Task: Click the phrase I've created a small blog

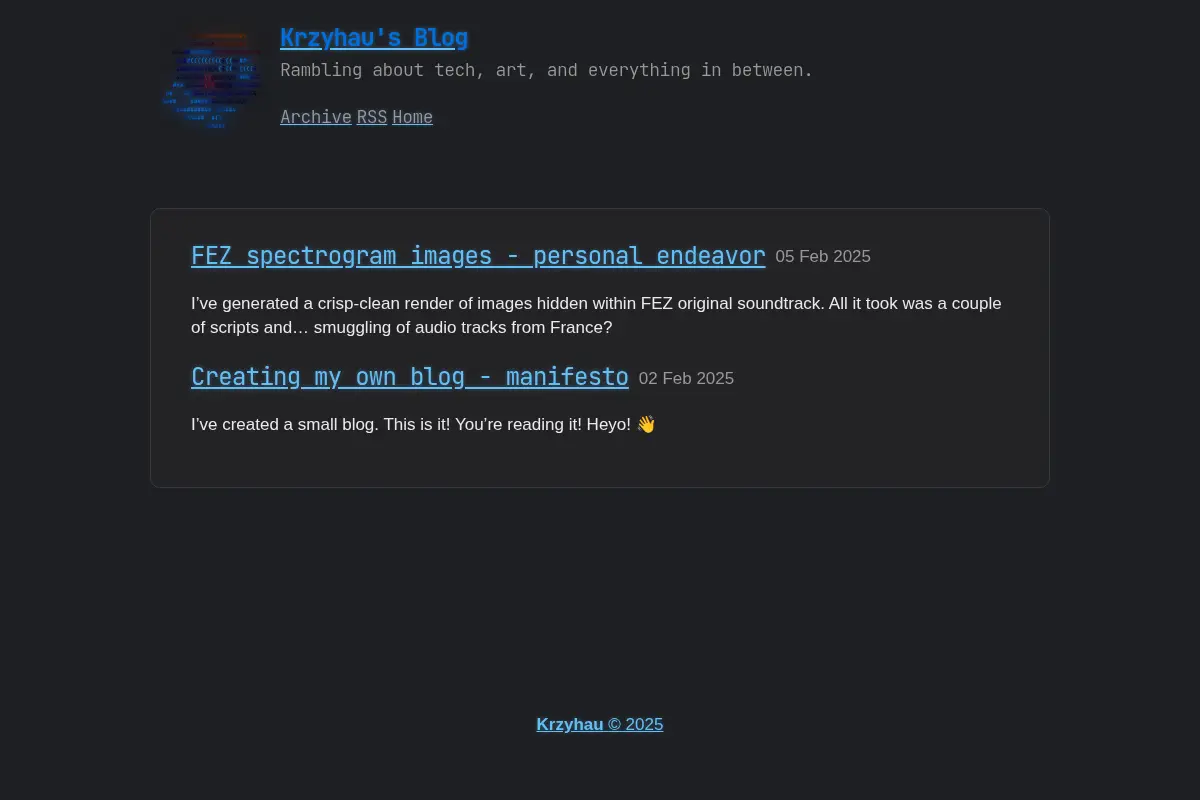Action: point(285,424)
